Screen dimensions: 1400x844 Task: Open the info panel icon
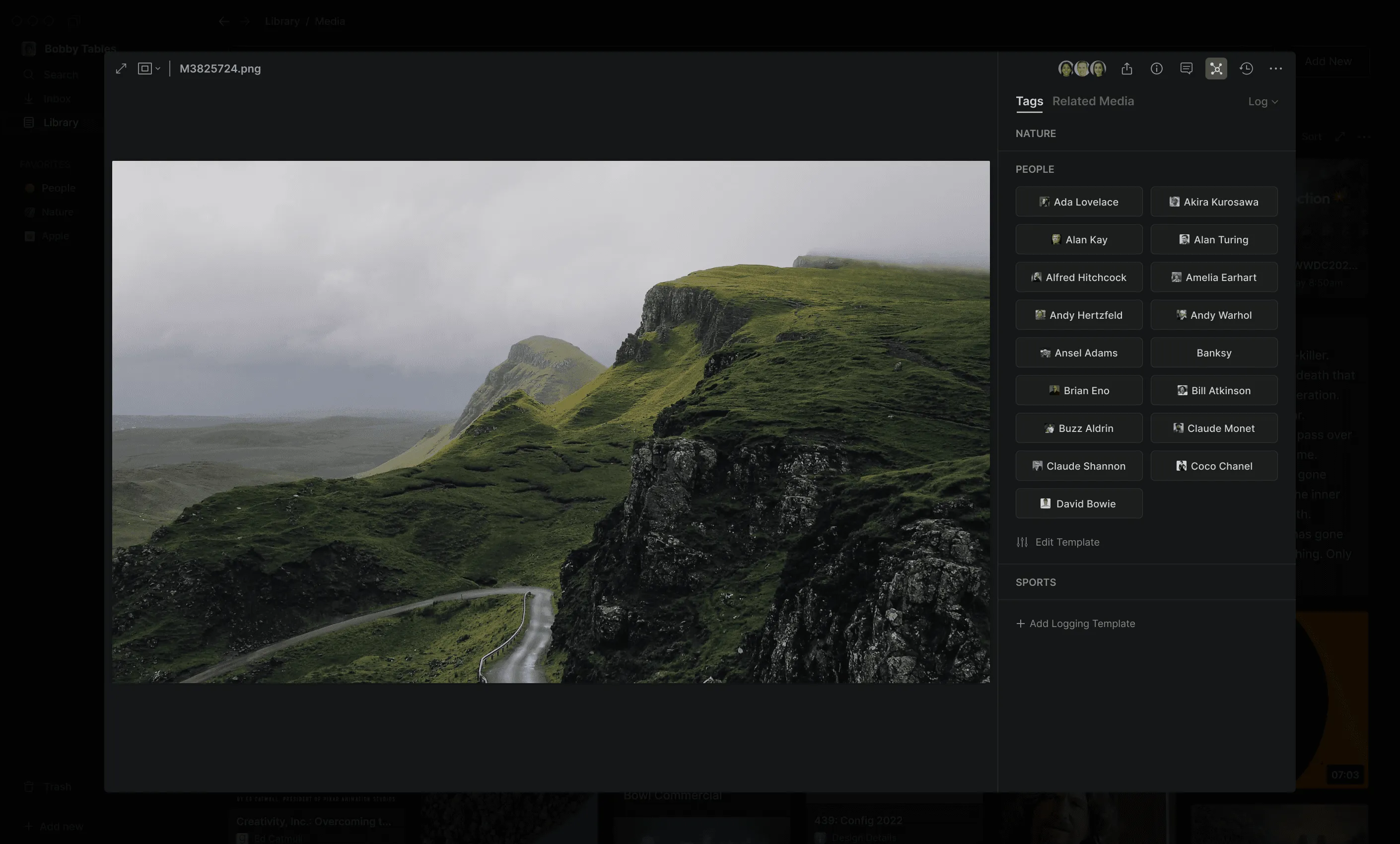tap(1156, 69)
